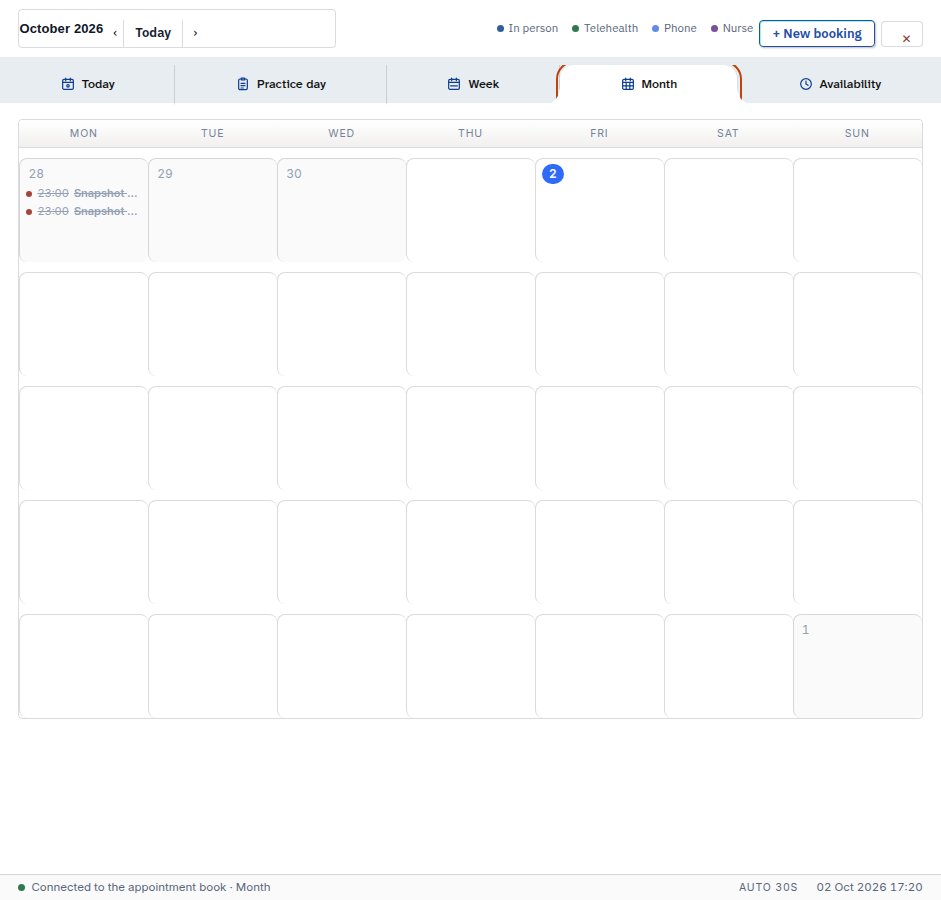Click the green connection status dot
This screenshot has height=900, width=941.
click(22, 887)
